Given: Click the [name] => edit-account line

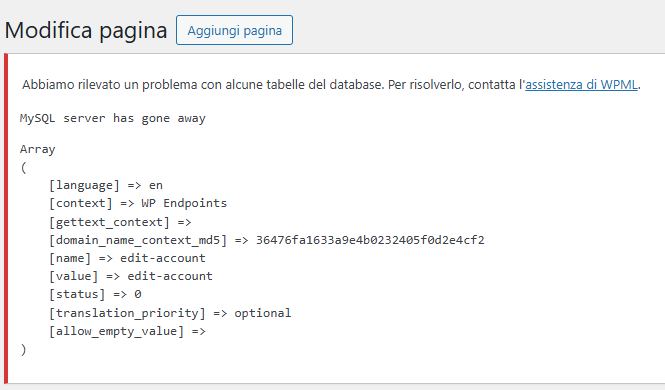Looking at the screenshot, I should (127, 258).
